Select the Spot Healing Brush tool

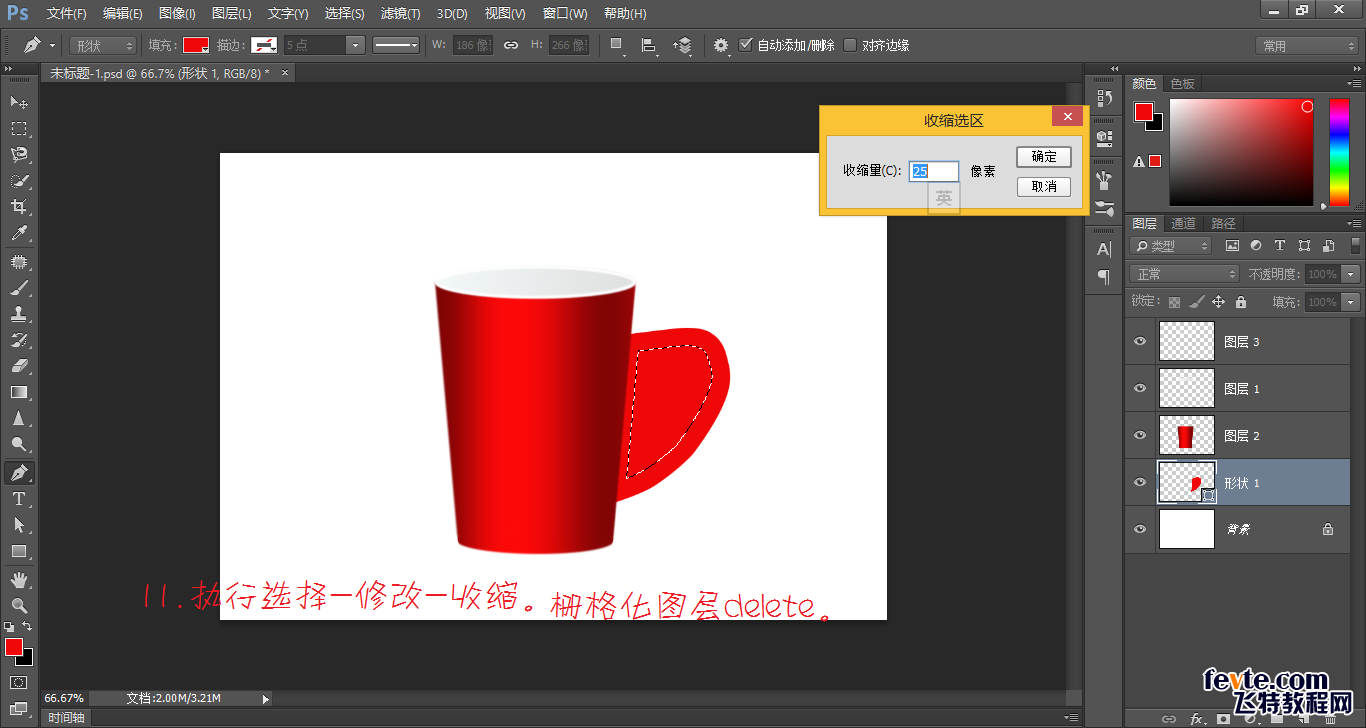(x=19, y=262)
